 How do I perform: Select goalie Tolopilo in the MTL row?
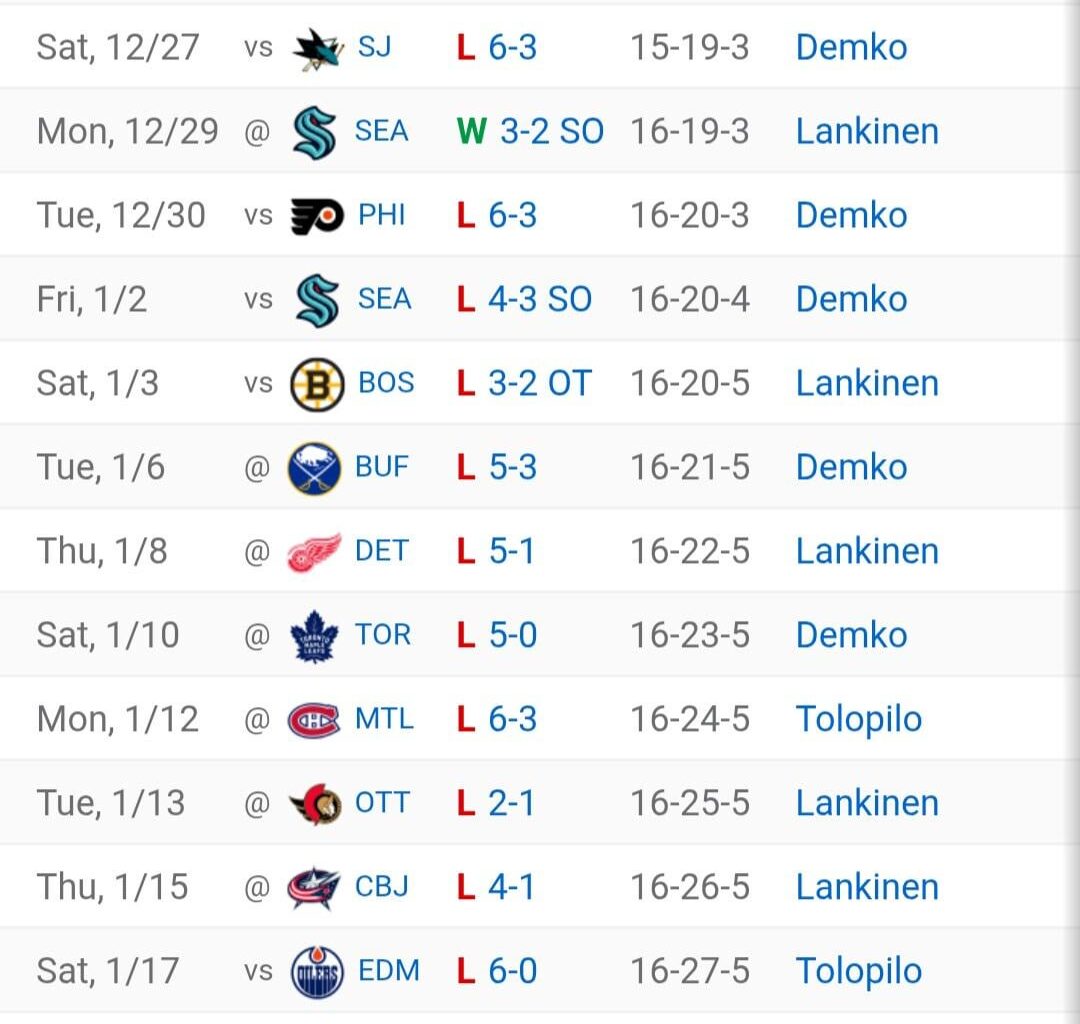tap(858, 720)
